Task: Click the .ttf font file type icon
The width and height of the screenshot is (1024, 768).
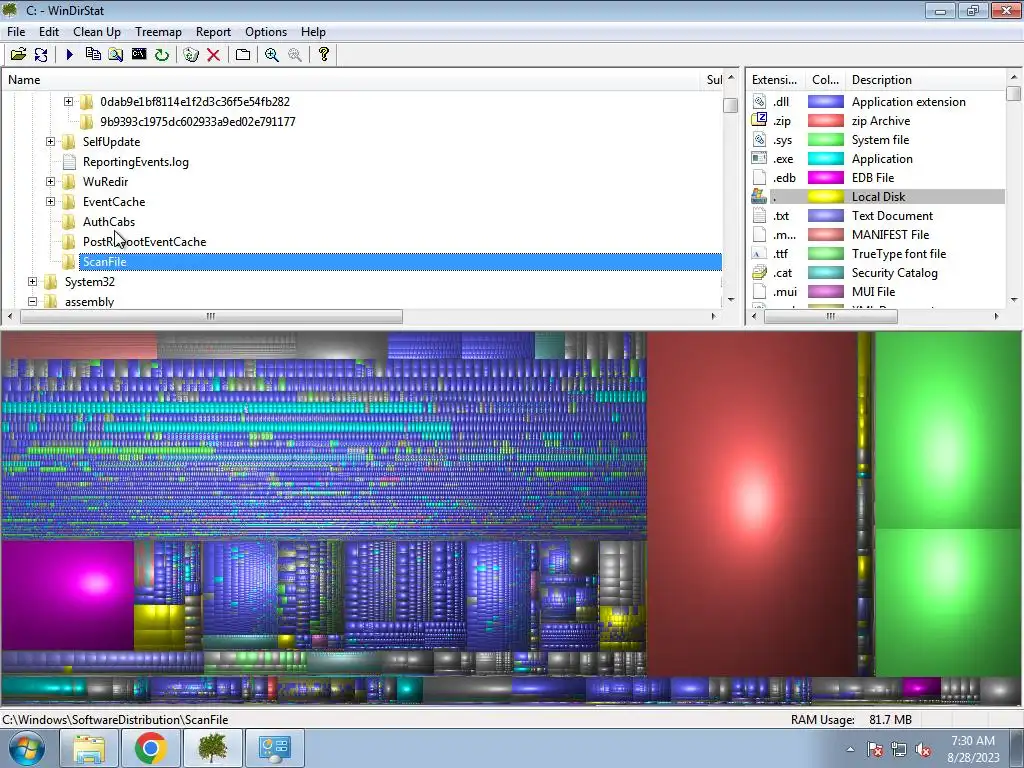Action: [x=759, y=253]
